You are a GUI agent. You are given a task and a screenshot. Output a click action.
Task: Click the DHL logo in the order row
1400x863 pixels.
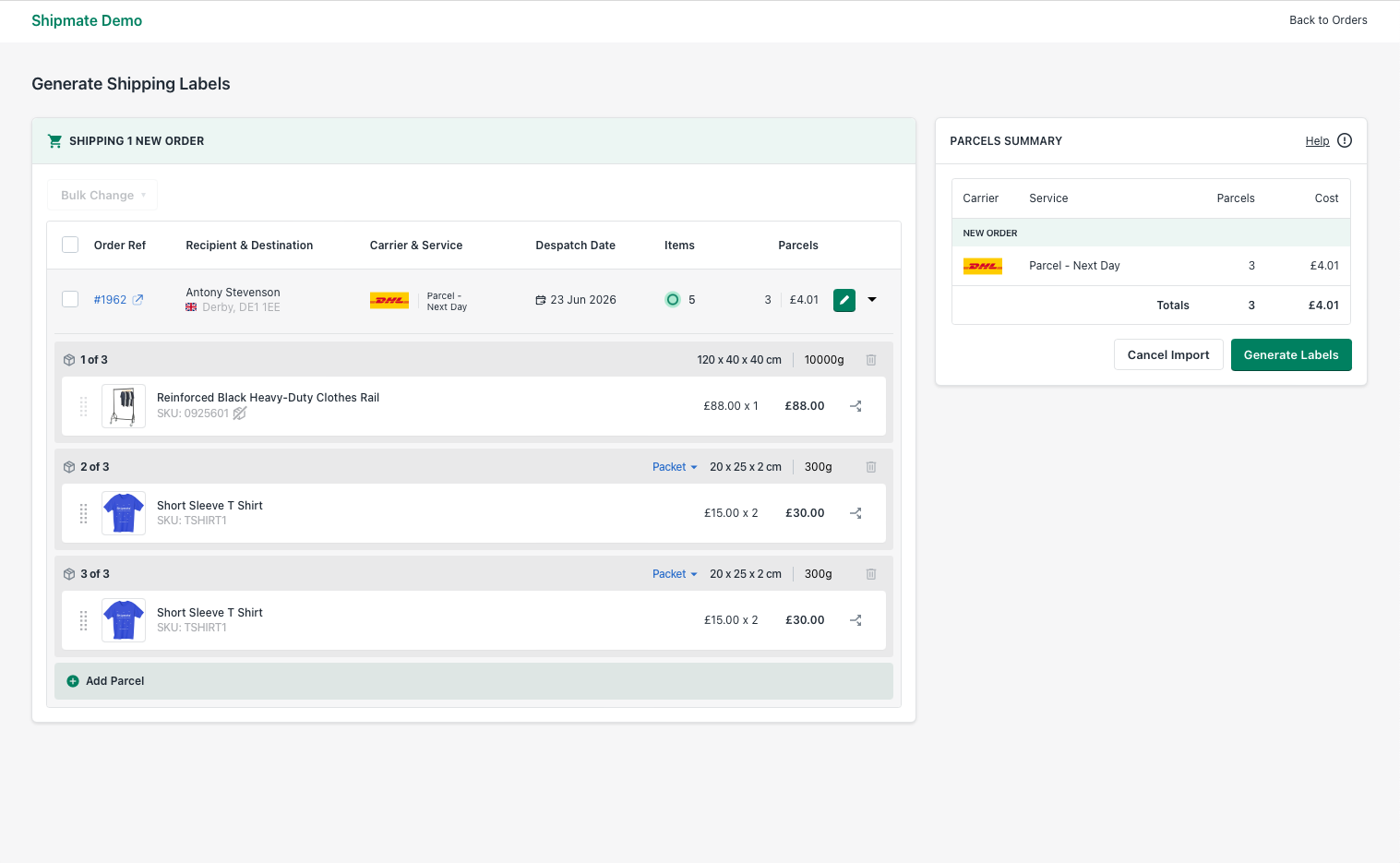click(x=389, y=300)
